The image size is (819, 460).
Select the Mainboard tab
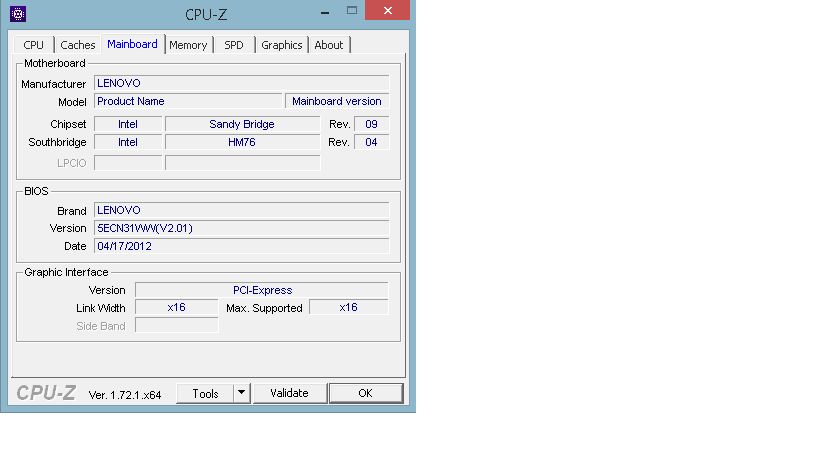coord(132,44)
